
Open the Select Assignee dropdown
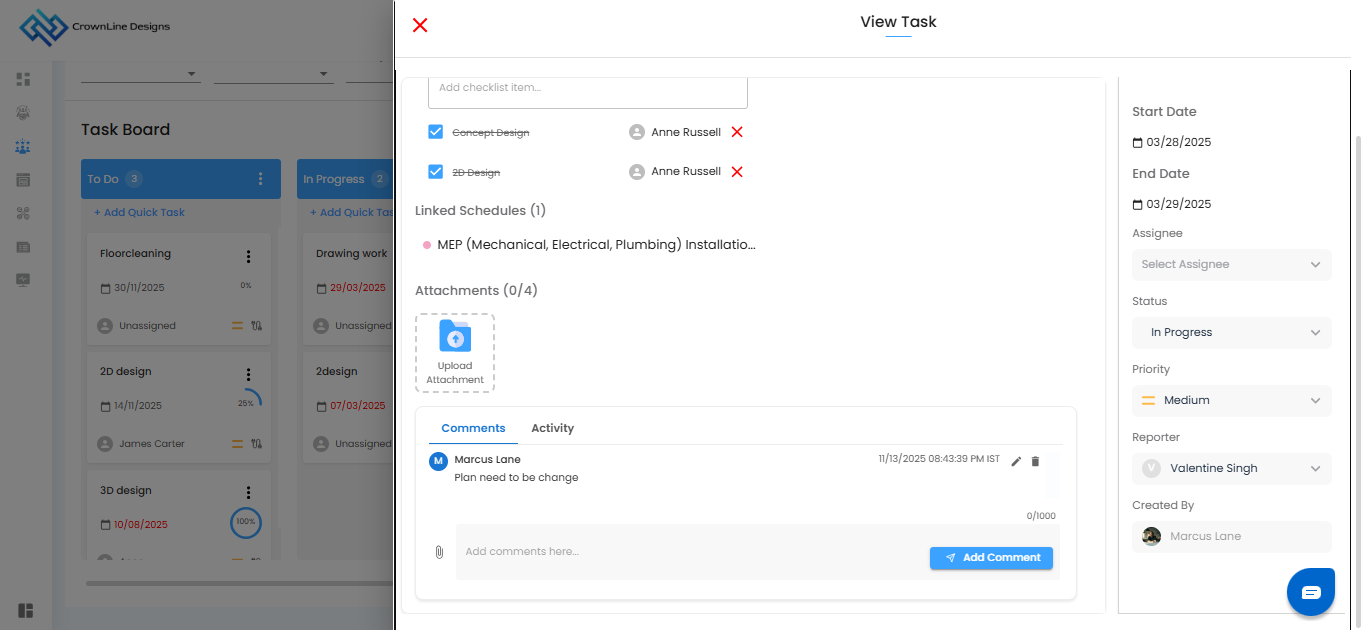click(1231, 265)
